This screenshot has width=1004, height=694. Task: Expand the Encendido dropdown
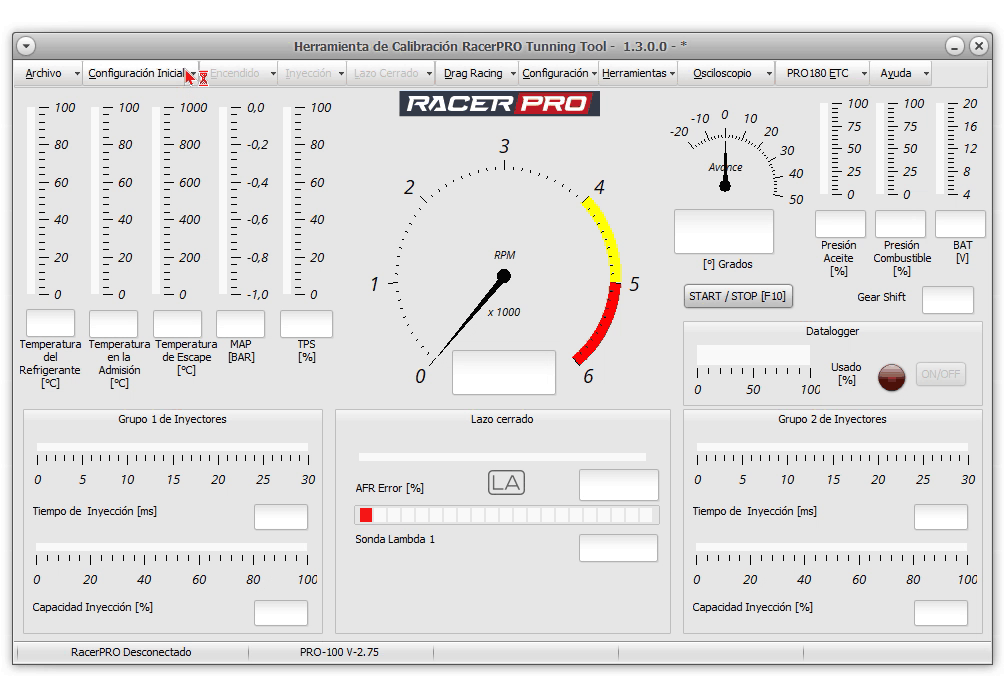[273, 74]
